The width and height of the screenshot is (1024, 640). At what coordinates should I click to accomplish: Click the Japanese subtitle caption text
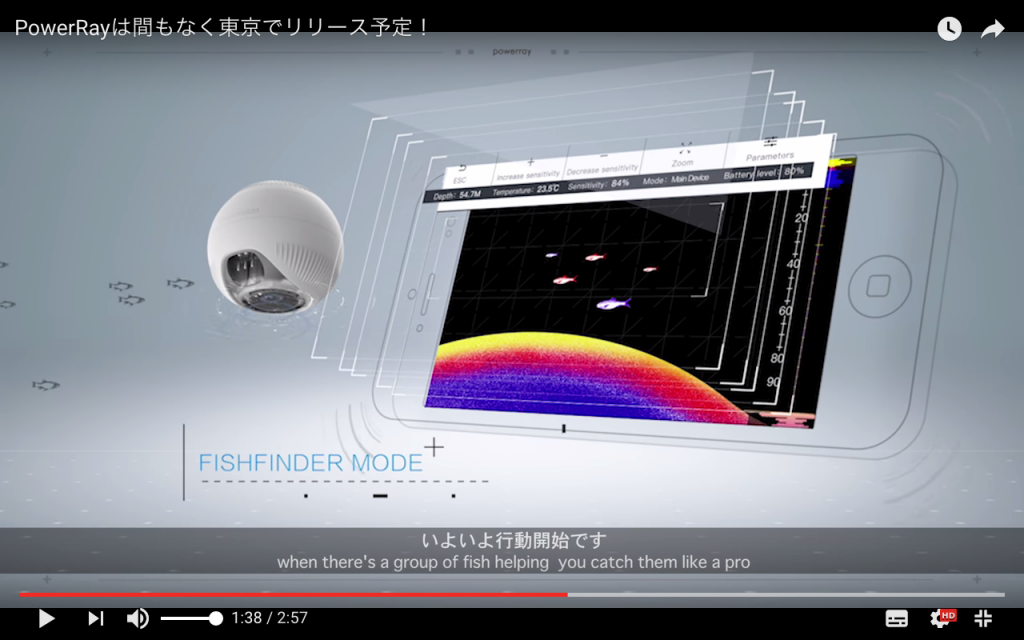click(x=513, y=541)
